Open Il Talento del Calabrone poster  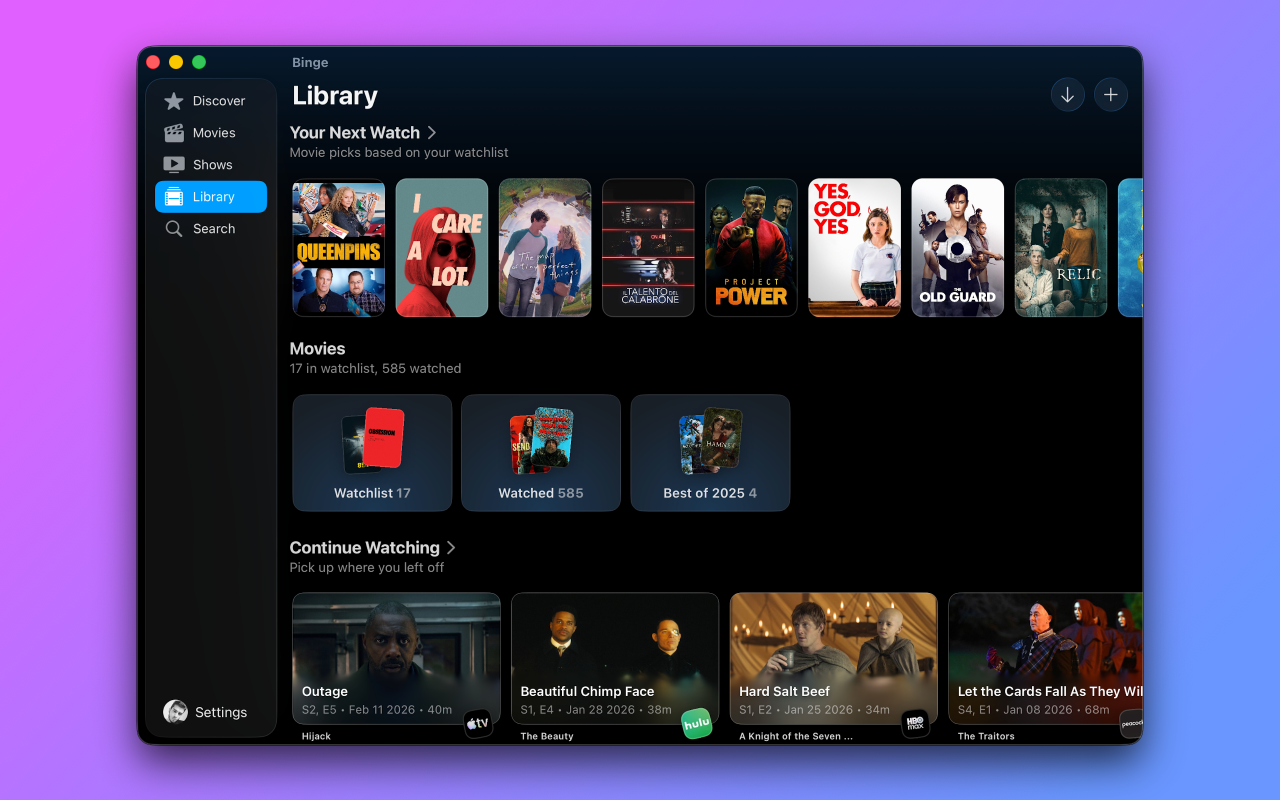(648, 248)
